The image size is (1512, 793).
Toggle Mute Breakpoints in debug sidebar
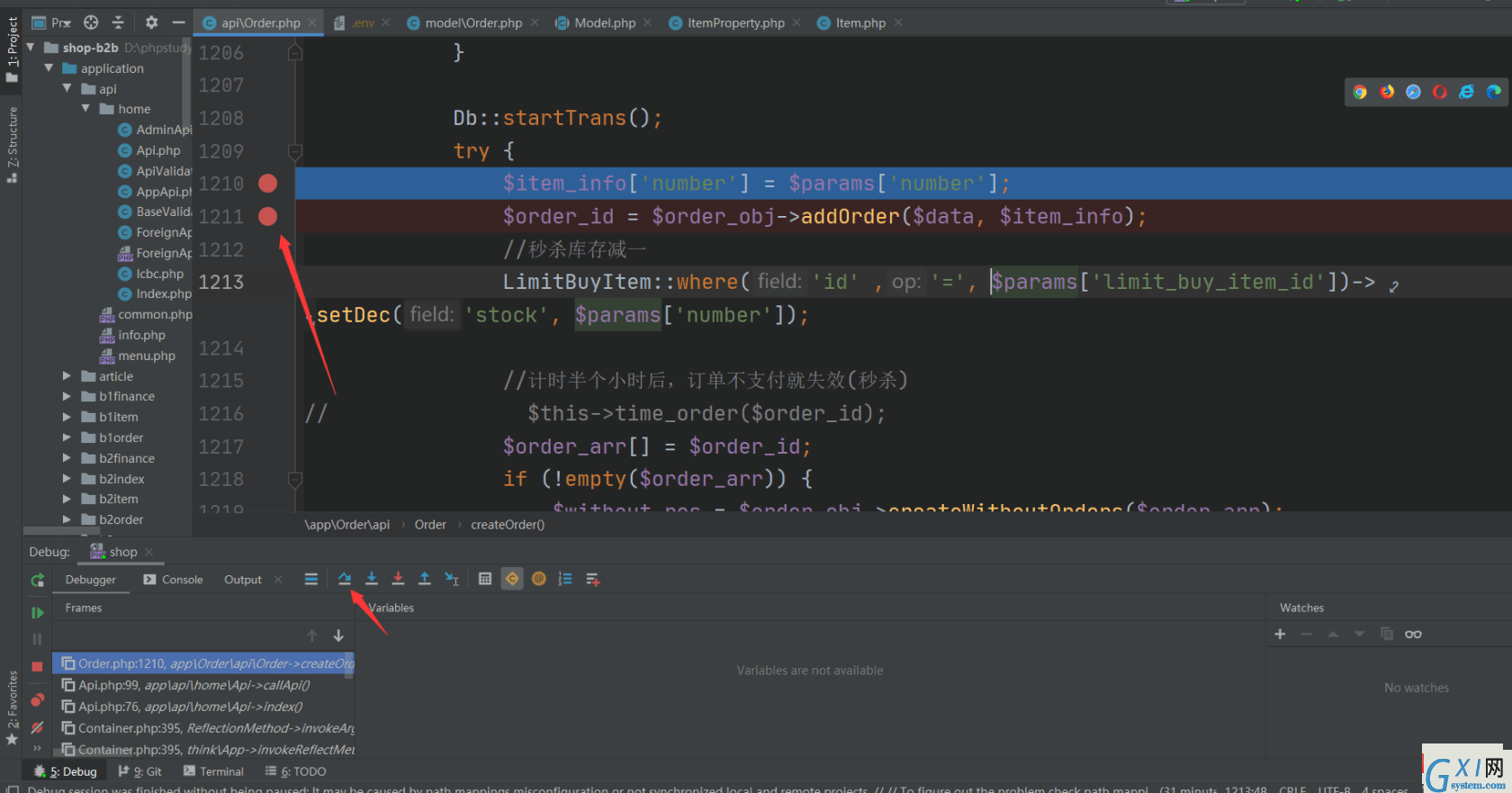pyautogui.click(x=37, y=727)
